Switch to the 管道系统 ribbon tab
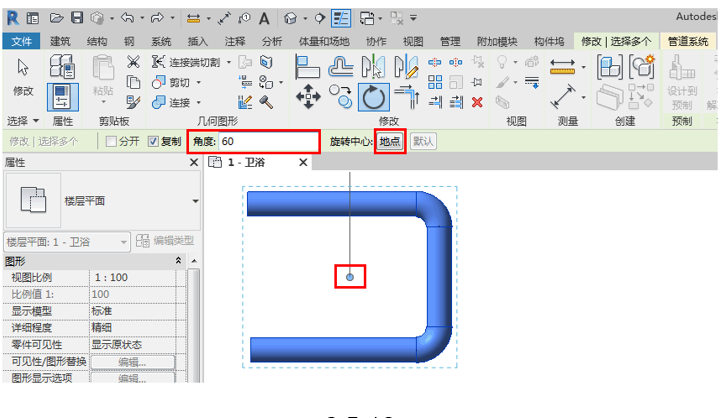 690,41
